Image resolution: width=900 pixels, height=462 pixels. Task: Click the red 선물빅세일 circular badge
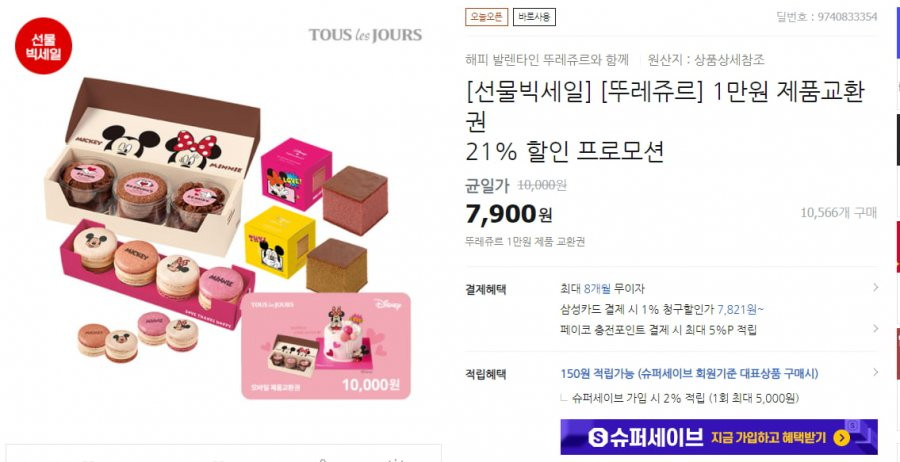pyautogui.click(x=44, y=46)
